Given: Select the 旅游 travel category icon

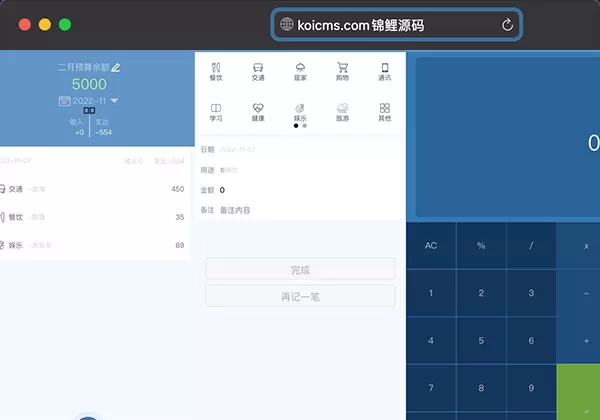Looking at the screenshot, I should (342, 112).
